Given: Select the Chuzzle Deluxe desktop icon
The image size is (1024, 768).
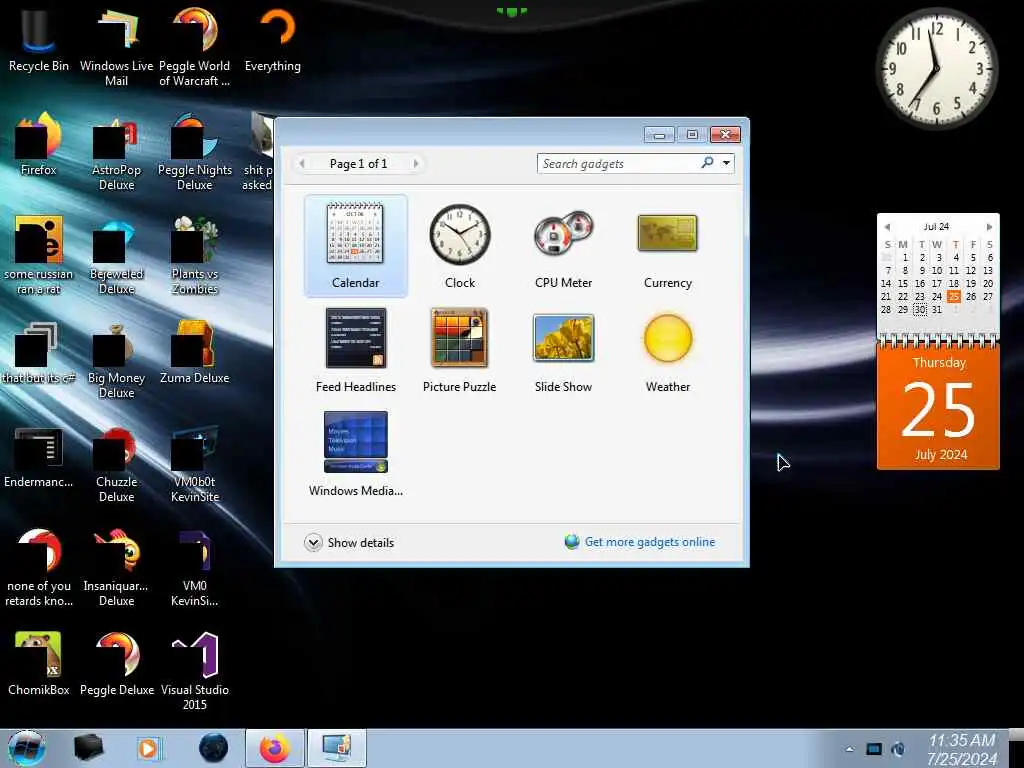Looking at the screenshot, I should tap(116, 465).
